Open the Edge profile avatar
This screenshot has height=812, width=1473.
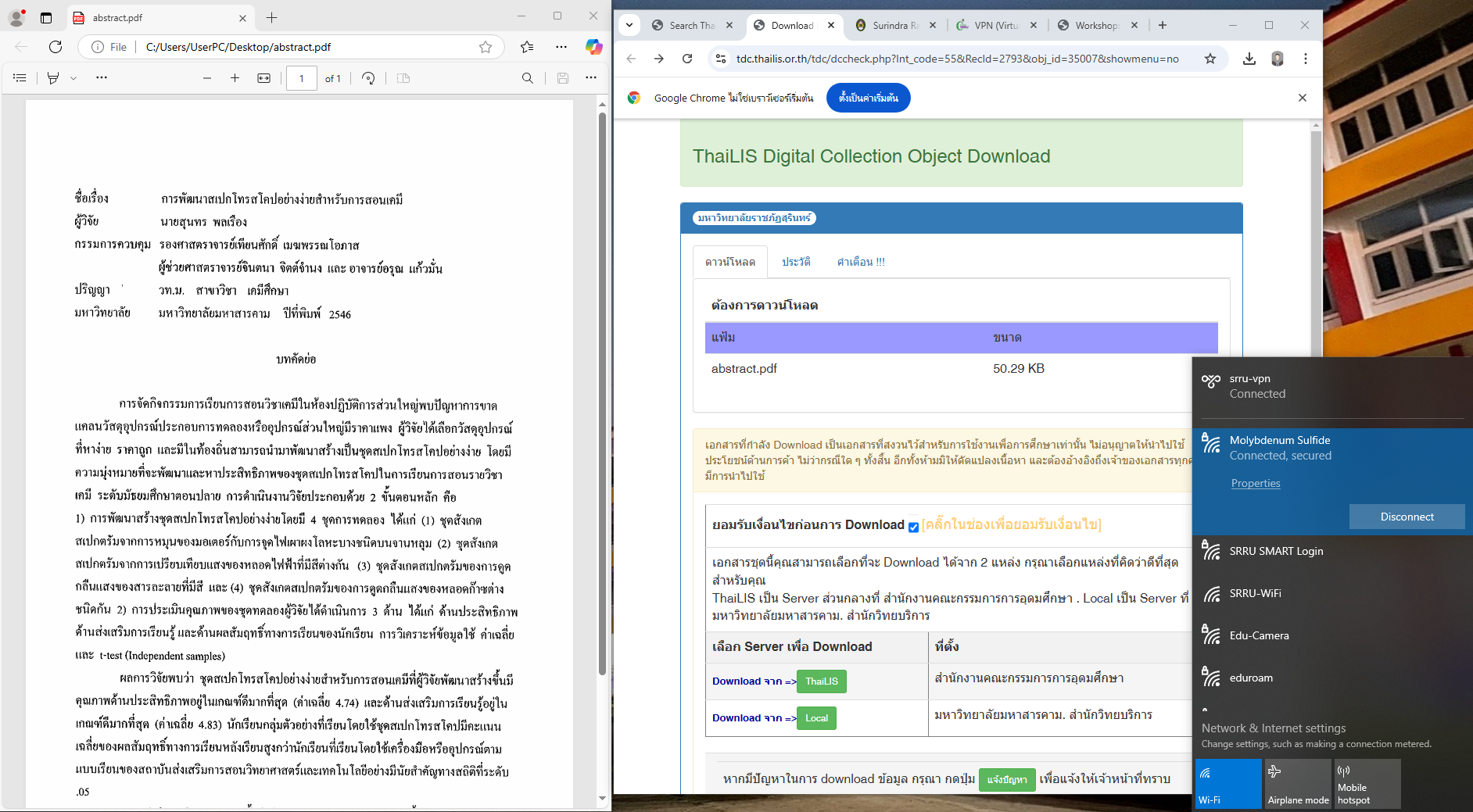point(16,17)
